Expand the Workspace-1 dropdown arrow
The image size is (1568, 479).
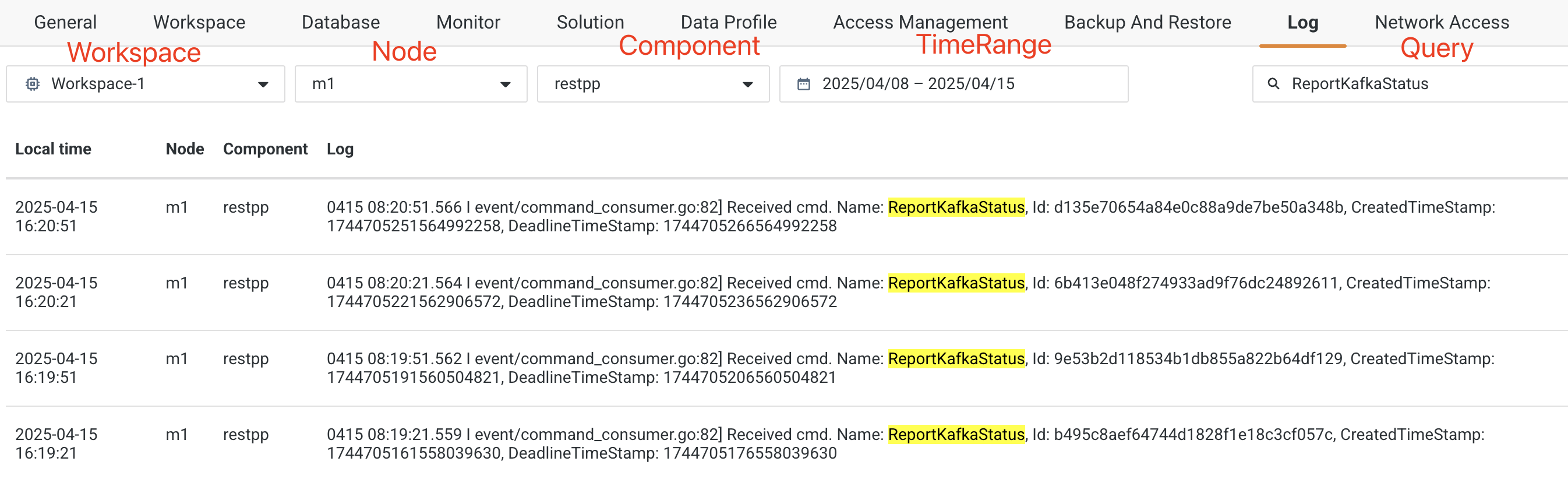[263, 84]
